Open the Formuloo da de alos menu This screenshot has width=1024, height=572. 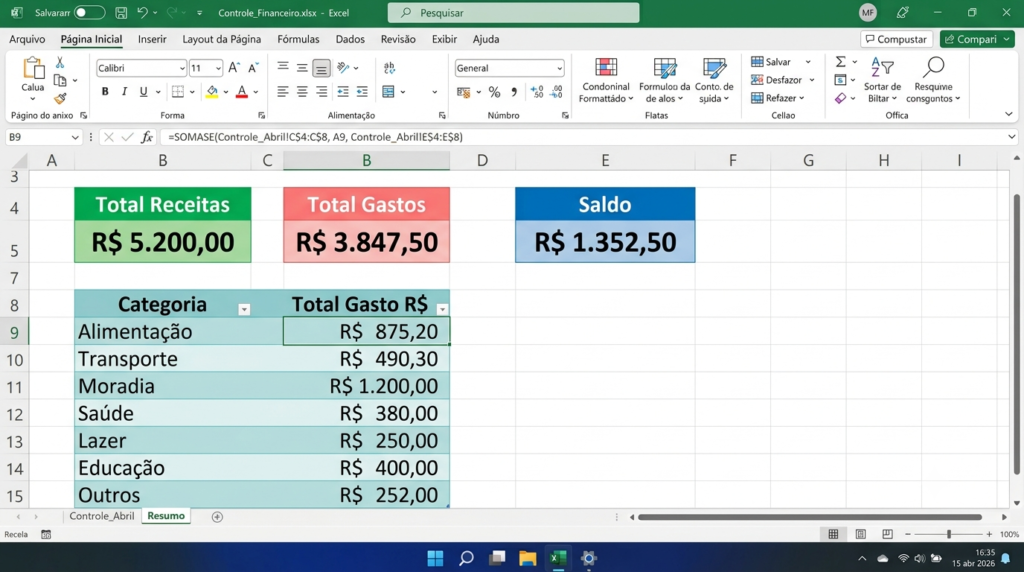[664, 80]
